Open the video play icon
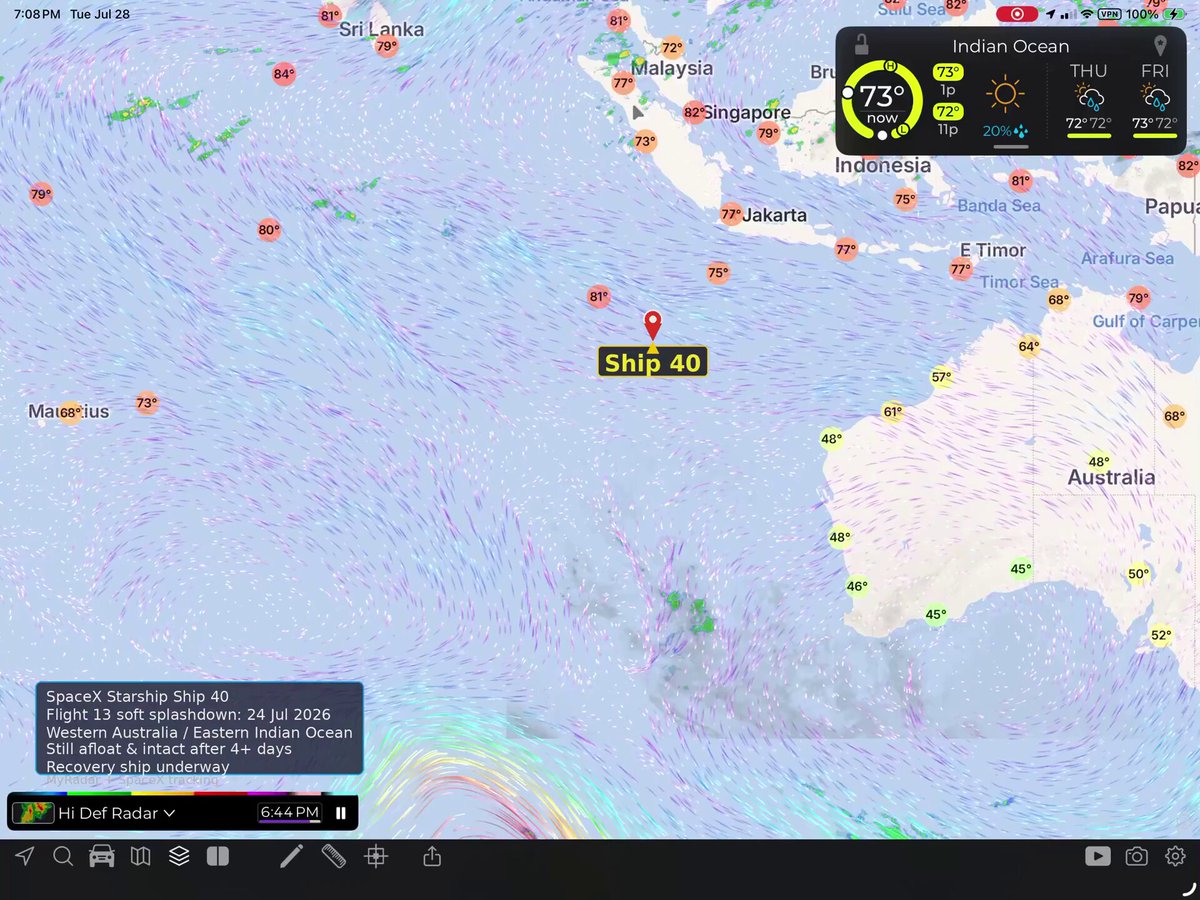Viewport: 1200px width, 900px height. coord(1097,856)
